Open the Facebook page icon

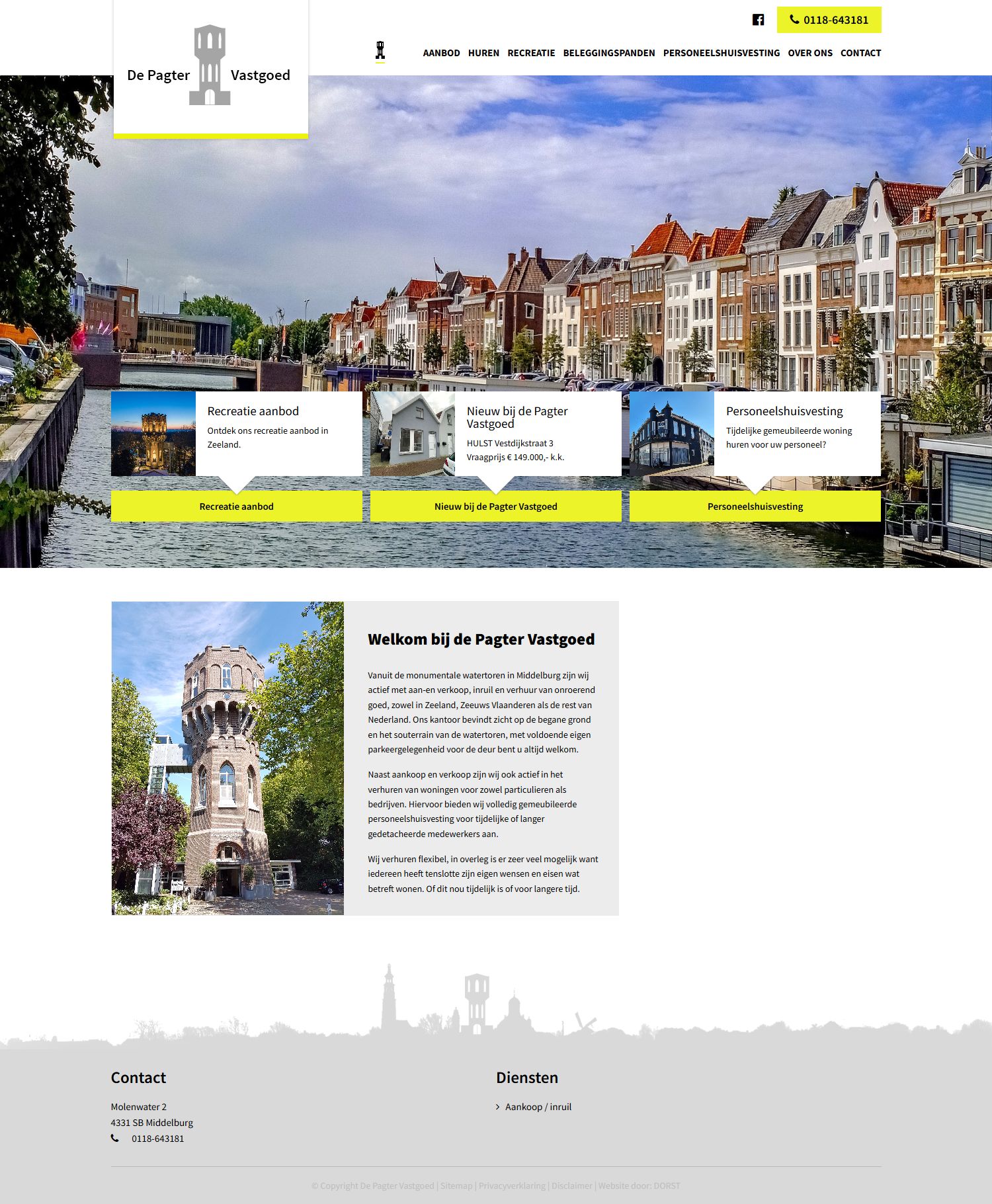(758, 20)
